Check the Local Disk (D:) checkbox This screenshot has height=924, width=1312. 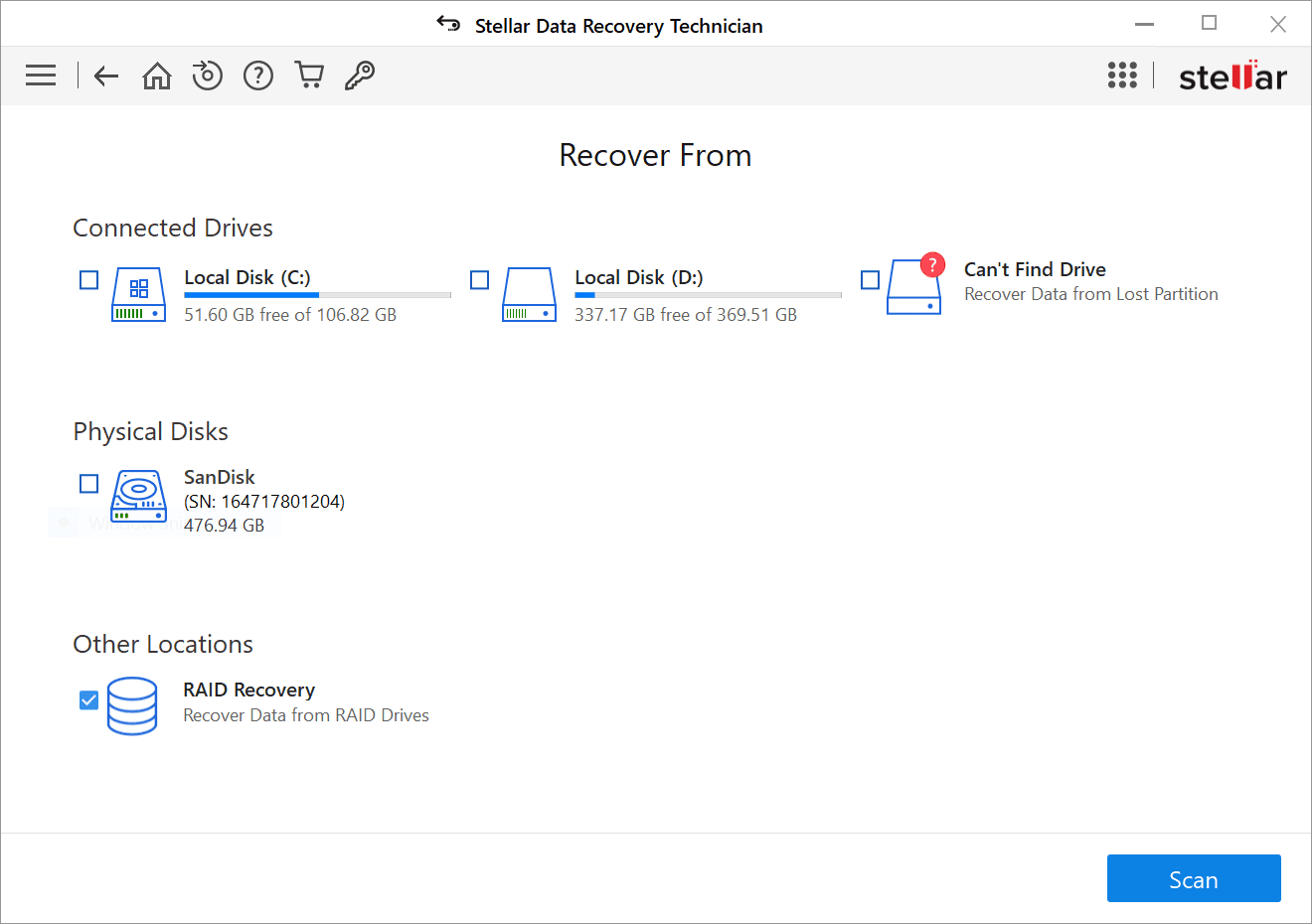pos(480,280)
